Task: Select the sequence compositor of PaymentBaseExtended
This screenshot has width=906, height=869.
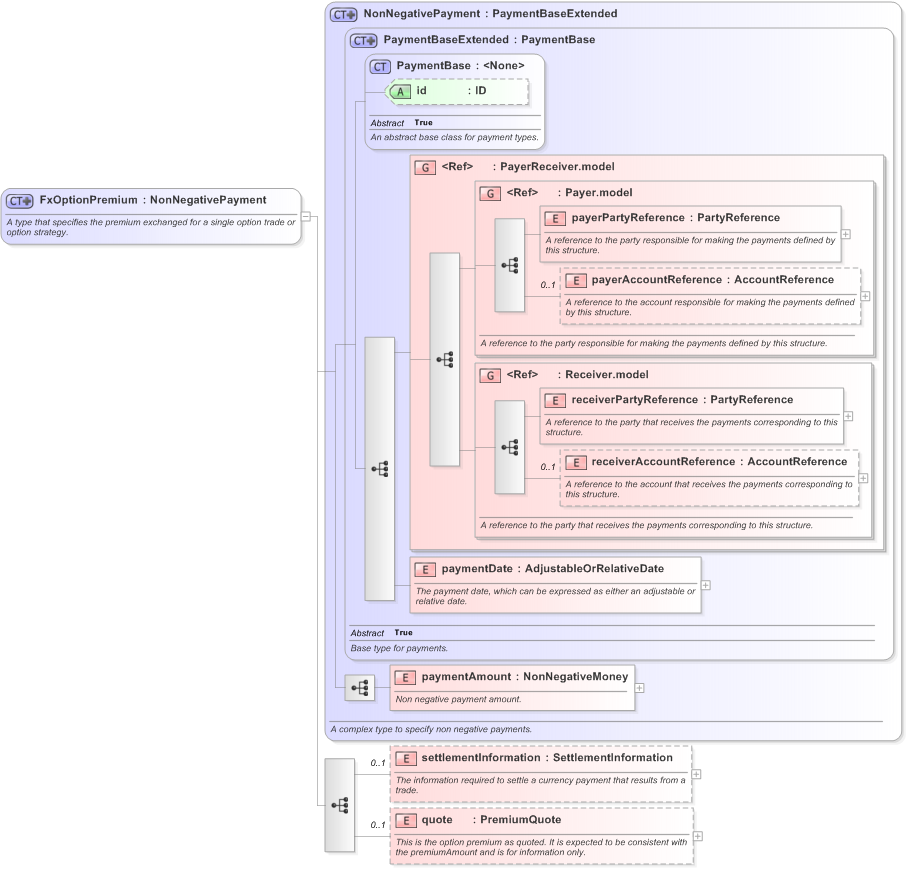Action: coord(380,469)
